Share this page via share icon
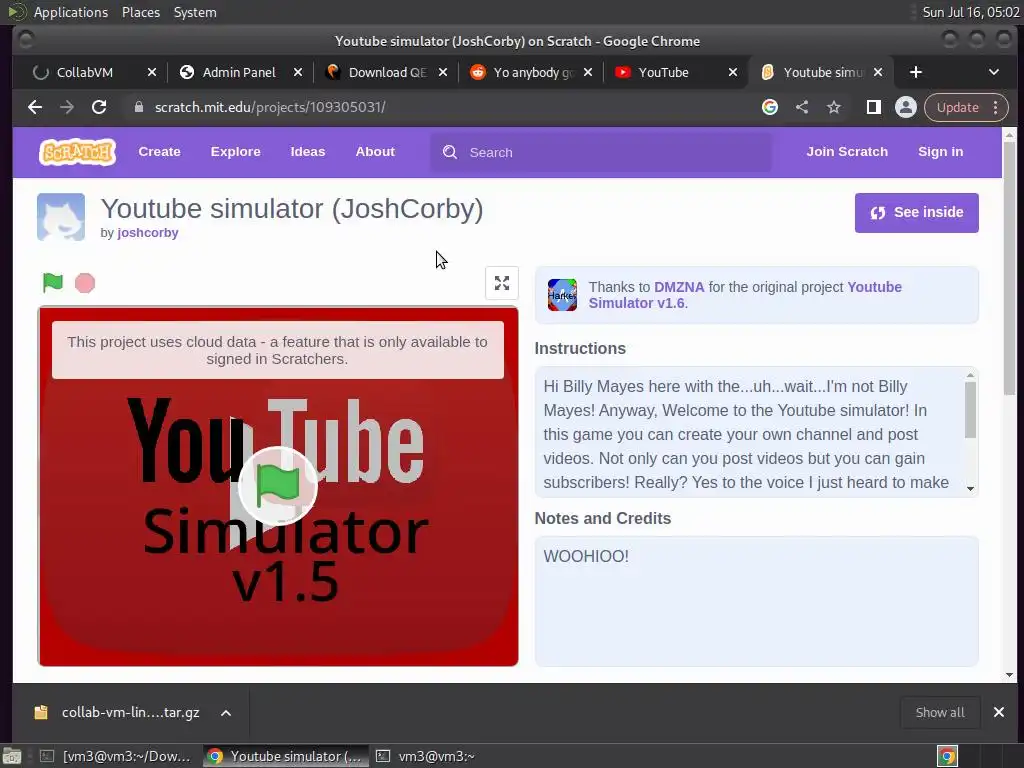 802,107
